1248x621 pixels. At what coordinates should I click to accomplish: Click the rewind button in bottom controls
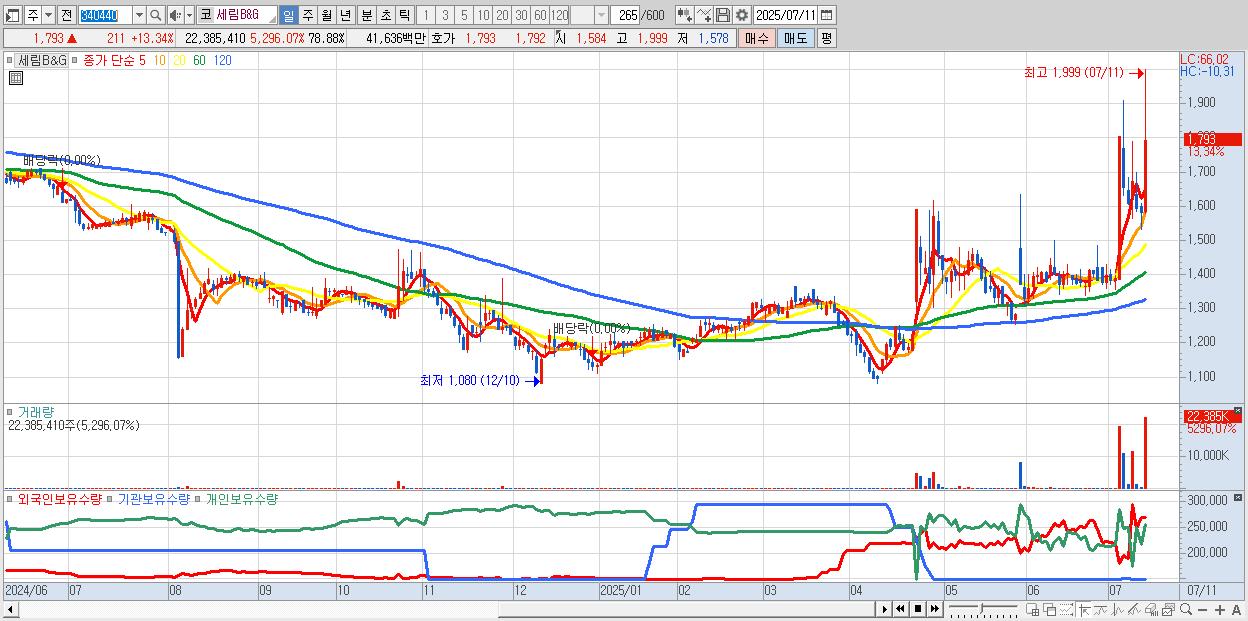click(900, 609)
